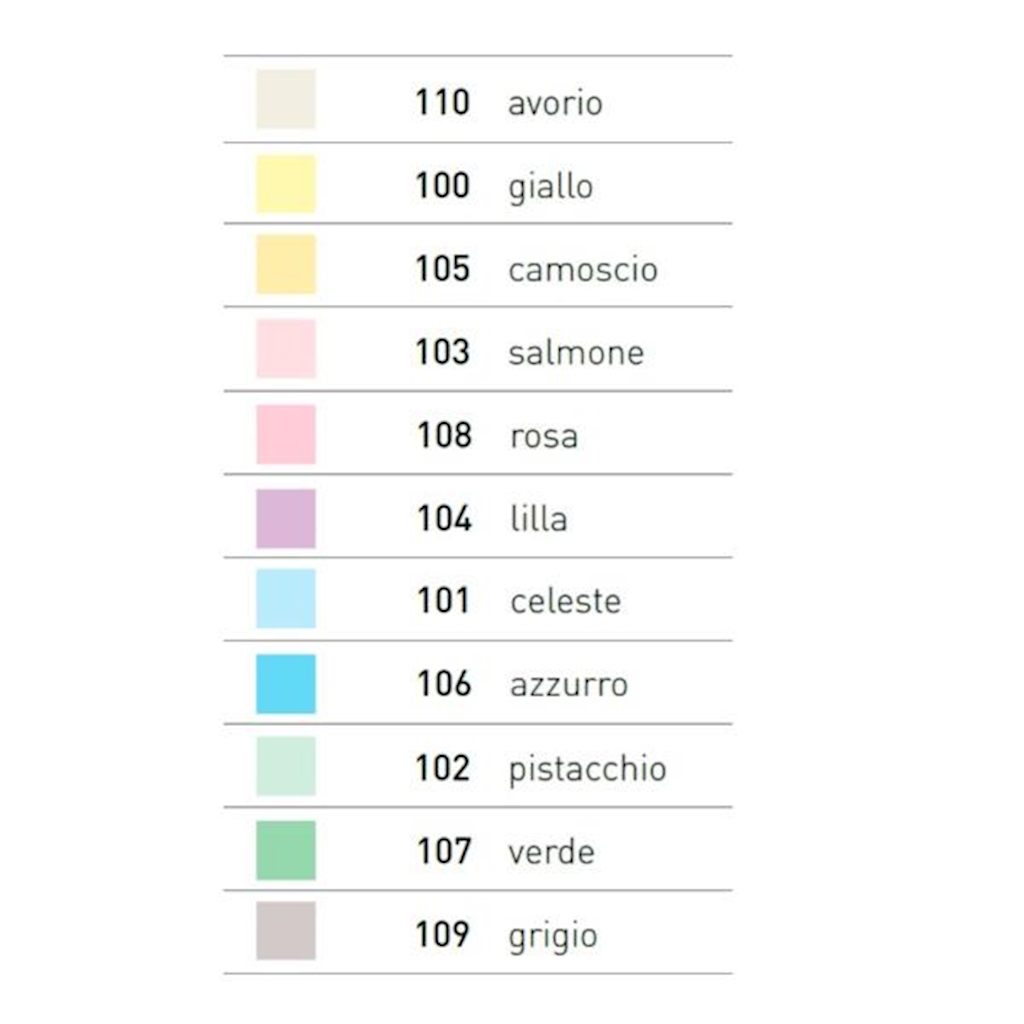
Task: Select the grigio gray swatch
Action: tap(286, 931)
